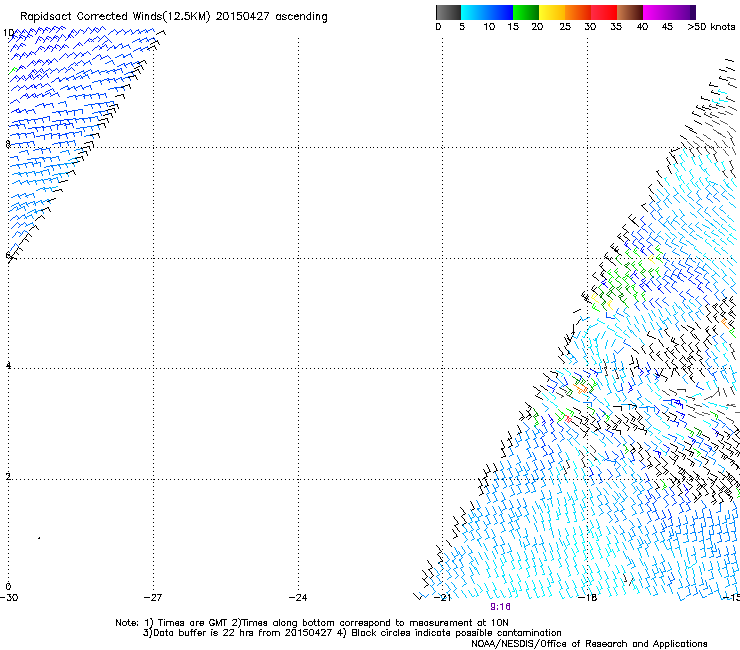Screen dimensions: 740x650
Task: Click the 'NOAA/NESDIS/Office of Research and Applications' credit
Action: [589, 644]
